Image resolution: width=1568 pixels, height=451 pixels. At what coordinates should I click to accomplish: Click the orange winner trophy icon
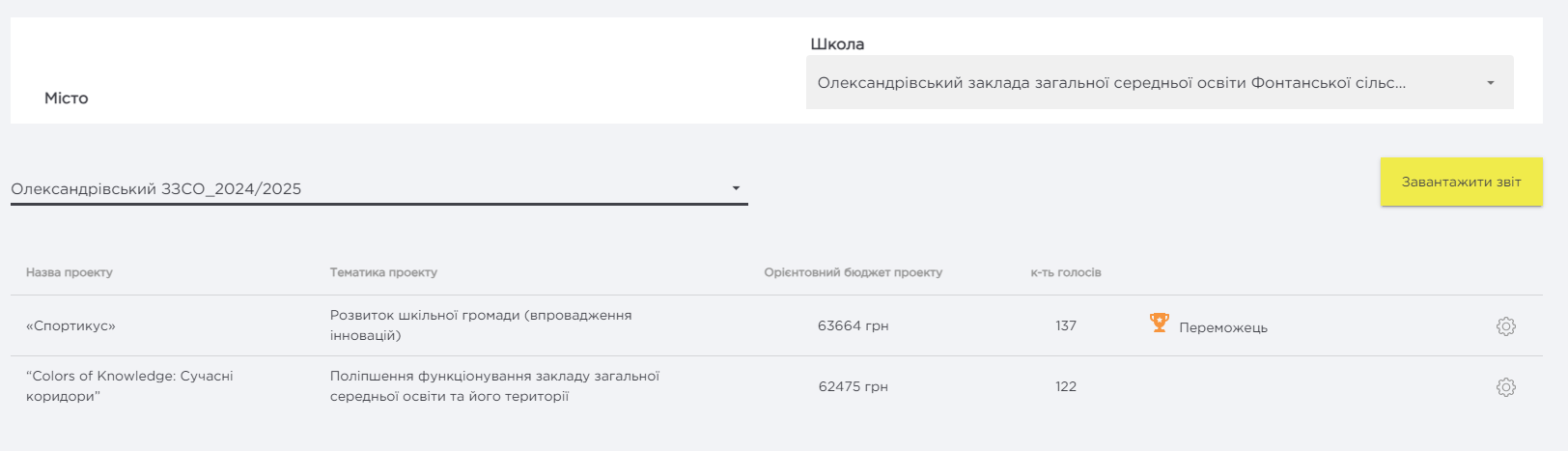(x=1160, y=323)
